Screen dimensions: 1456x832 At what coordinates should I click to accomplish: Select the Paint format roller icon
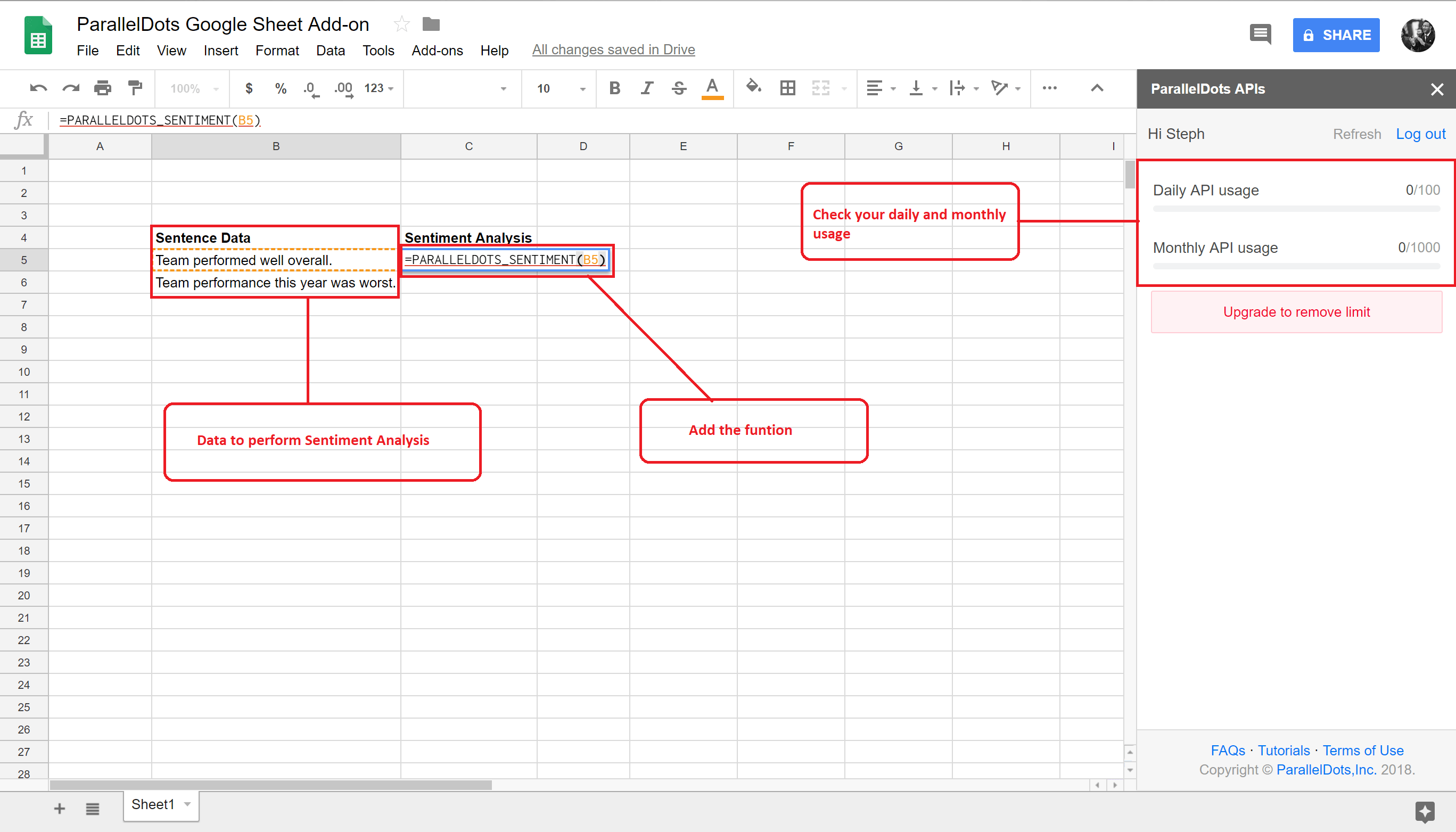pyautogui.click(x=135, y=88)
